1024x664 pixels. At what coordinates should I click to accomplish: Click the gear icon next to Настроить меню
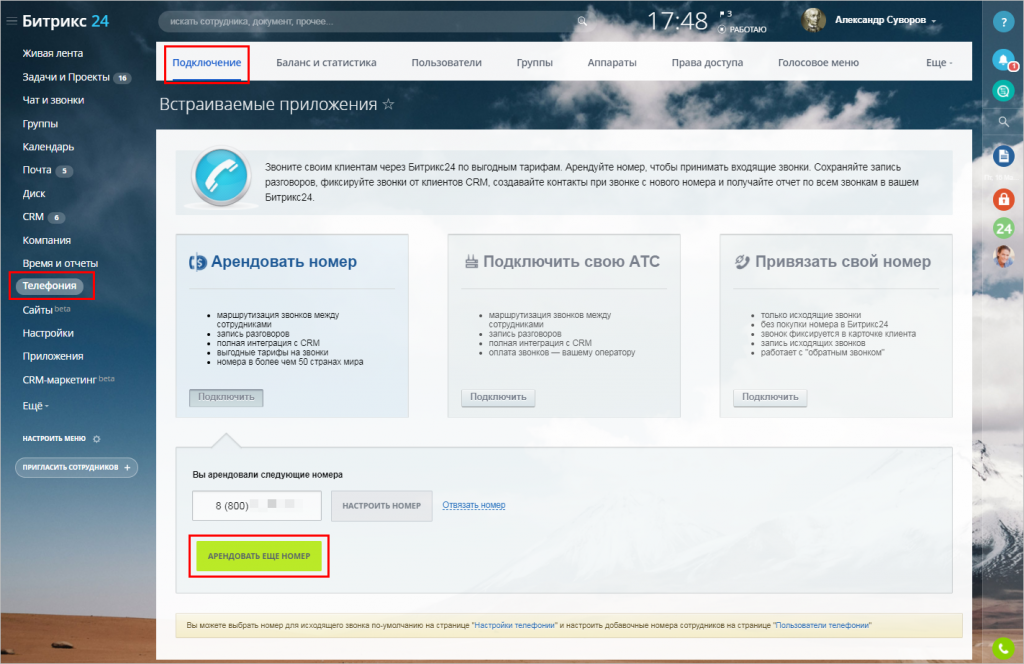(x=97, y=439)
